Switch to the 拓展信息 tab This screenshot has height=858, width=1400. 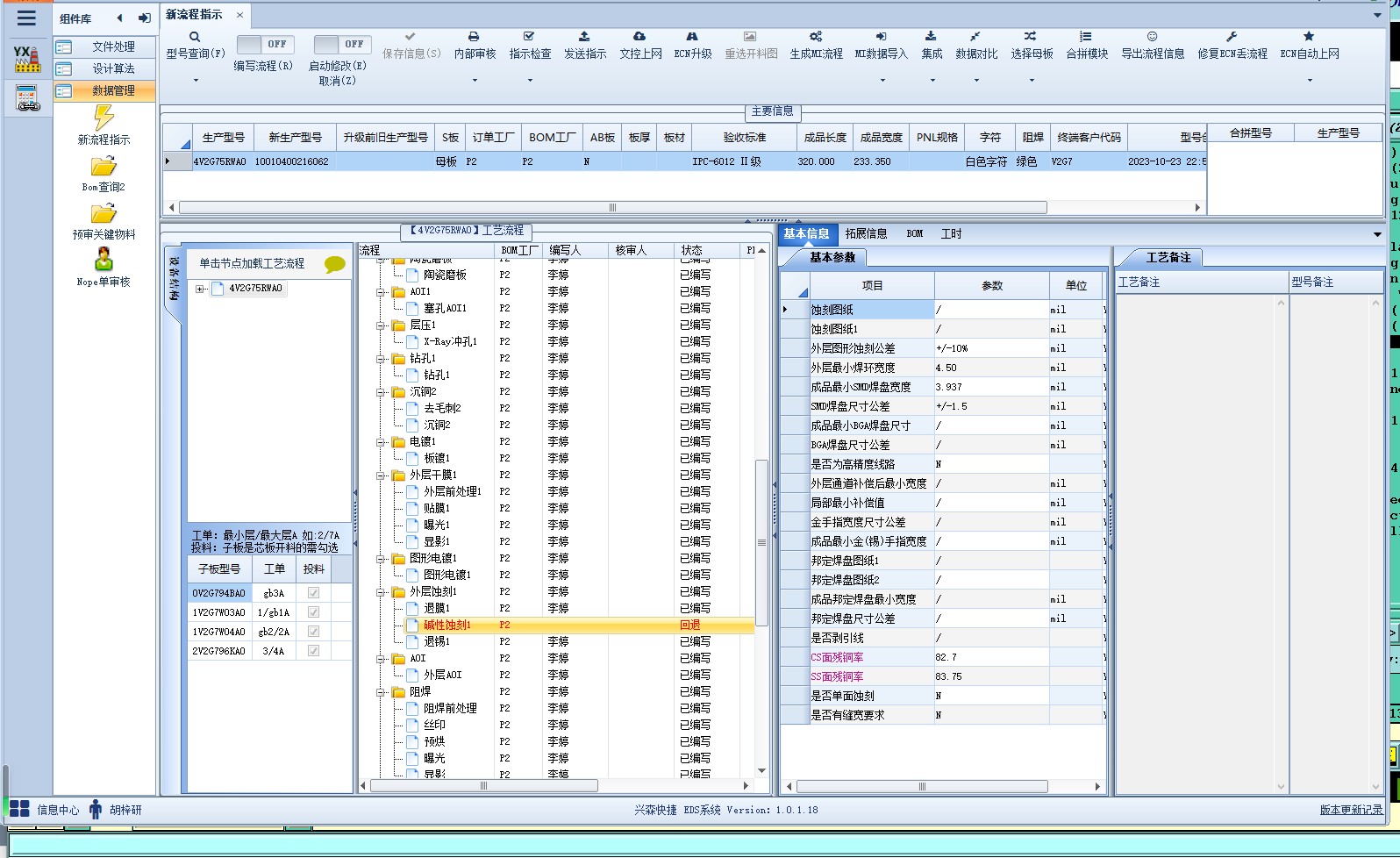[866, 234]
